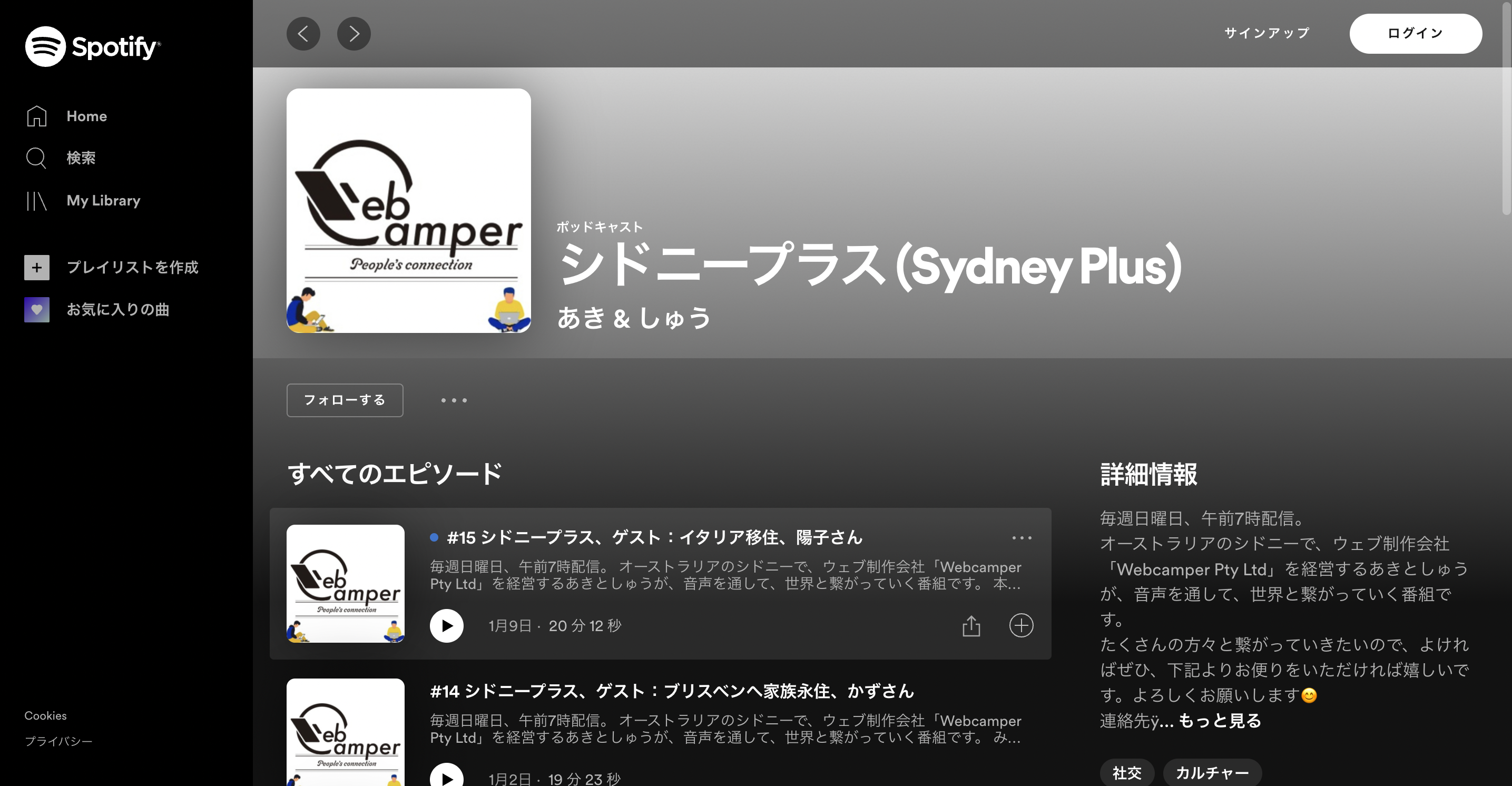Viewport: 1512px width, 786px height.
Task: Click episode #14 cover thumbnail
Action: [345, 732]
